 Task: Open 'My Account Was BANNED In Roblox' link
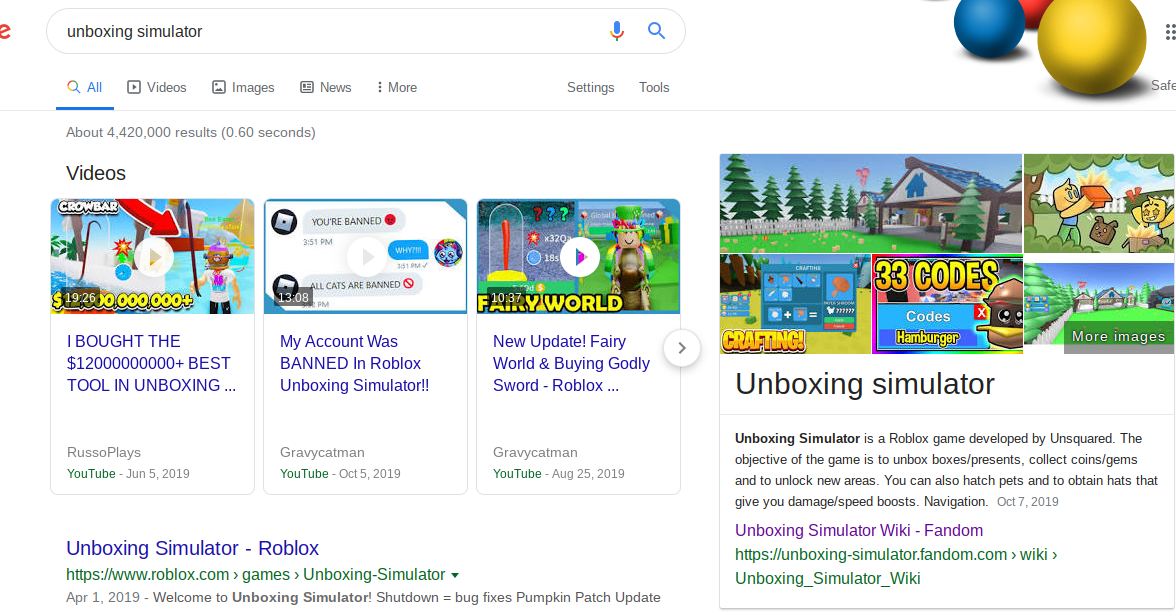[x=354, y=363]
